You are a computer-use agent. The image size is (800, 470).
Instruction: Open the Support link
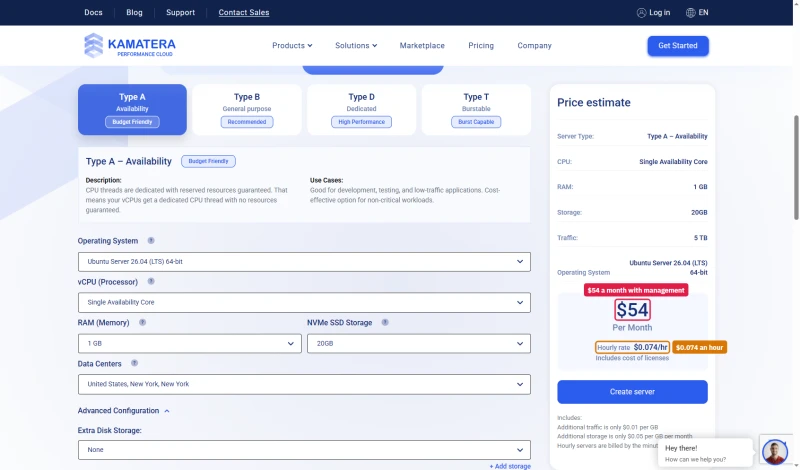click(180, 12)
